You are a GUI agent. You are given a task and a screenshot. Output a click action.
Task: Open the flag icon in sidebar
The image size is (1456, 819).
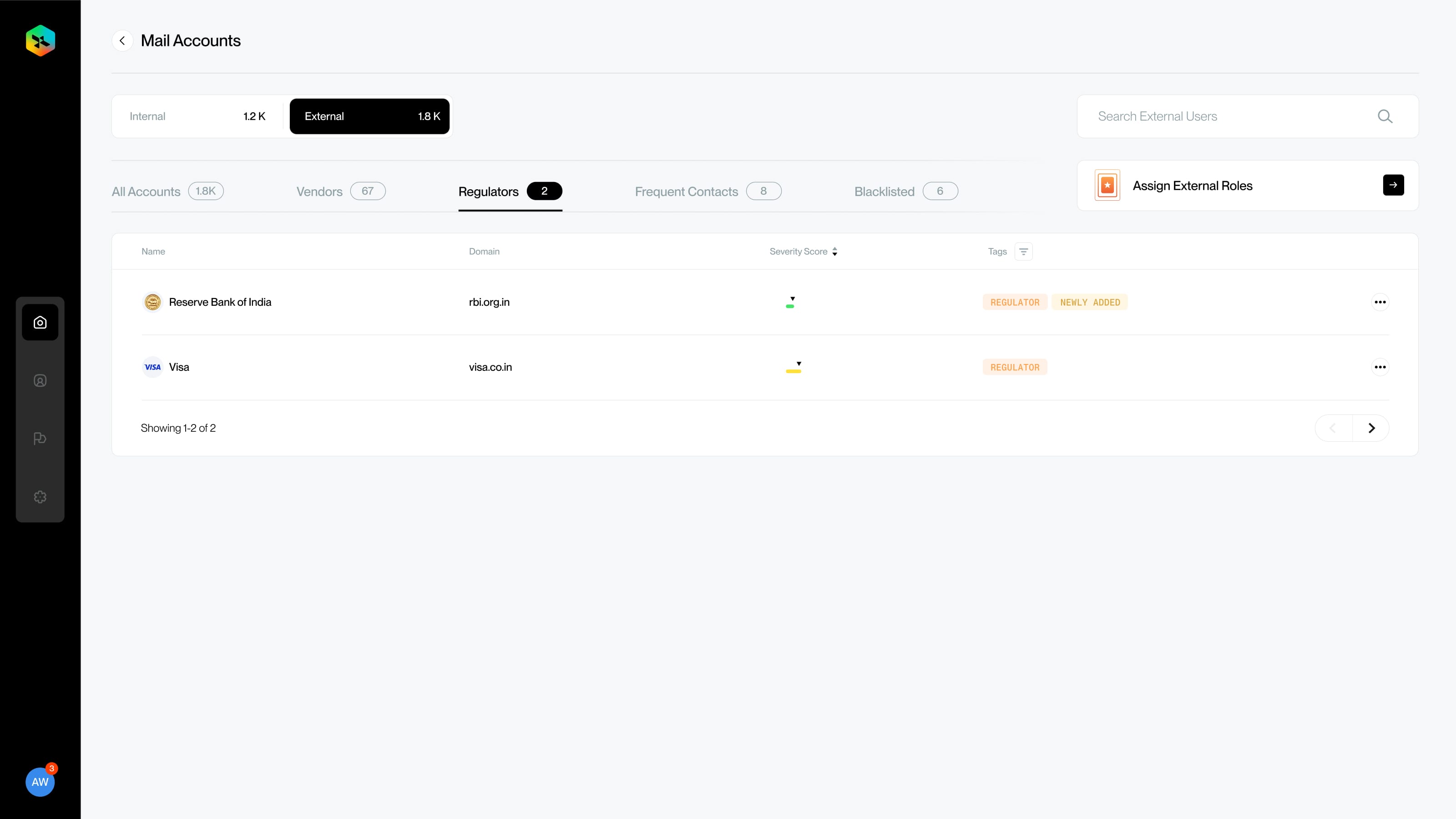[40, 439]
